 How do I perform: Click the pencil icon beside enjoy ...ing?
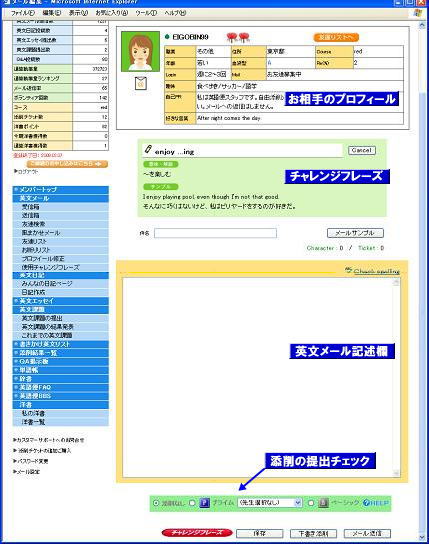point(148,149)
